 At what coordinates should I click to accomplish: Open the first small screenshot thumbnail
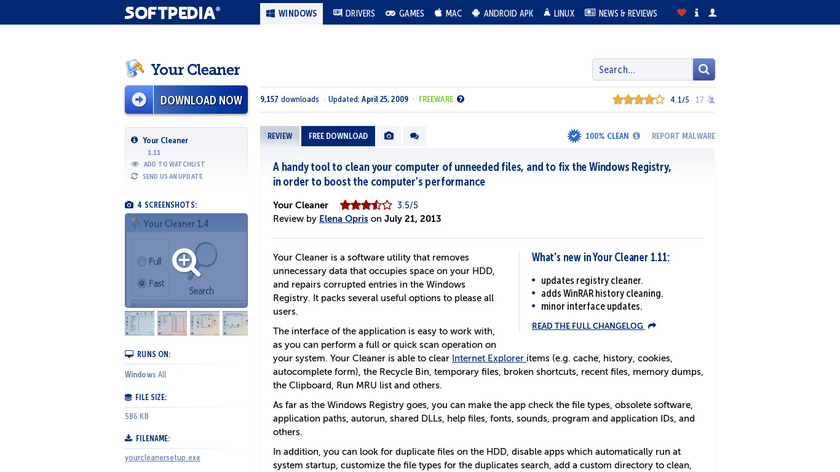[139, 323]
